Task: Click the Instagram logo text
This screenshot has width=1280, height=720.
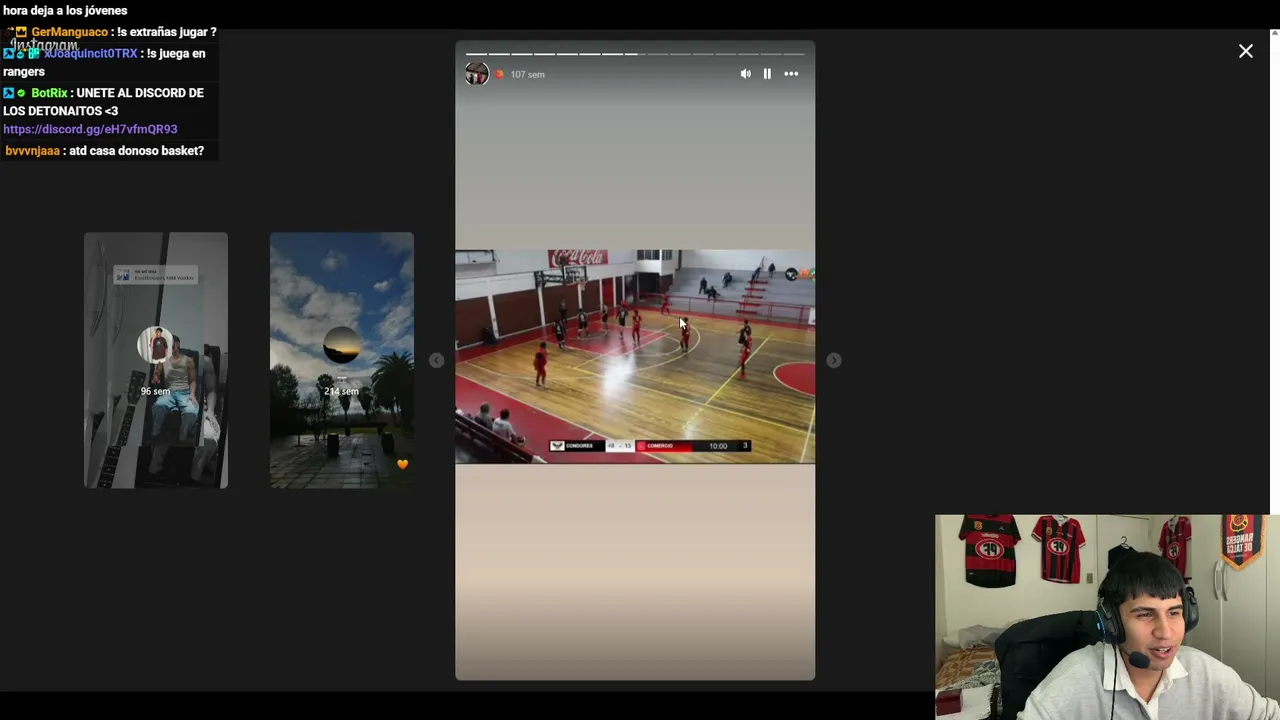Action: [44, 45]
